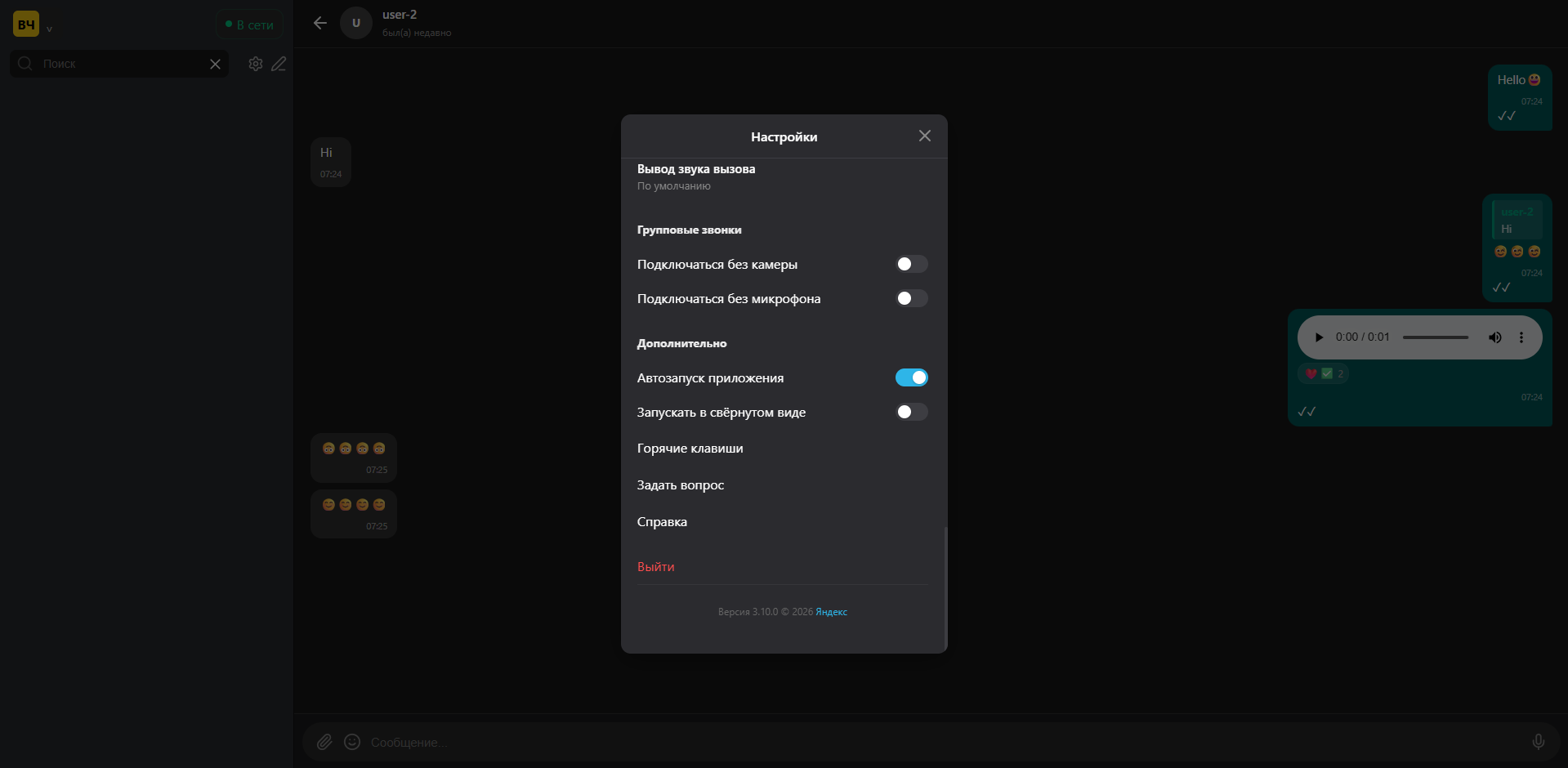
Task: Open Горячие клавиши settings
Action: [x=690, y=449]
